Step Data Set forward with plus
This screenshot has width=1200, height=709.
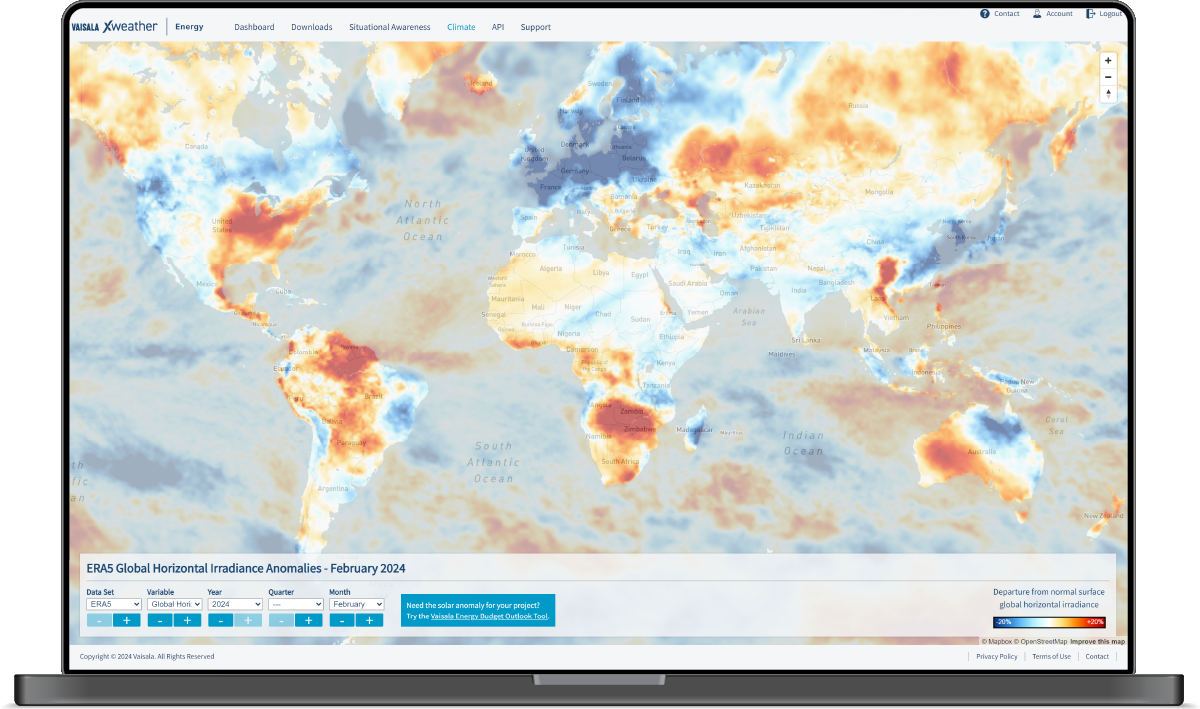tap(127, 620)
